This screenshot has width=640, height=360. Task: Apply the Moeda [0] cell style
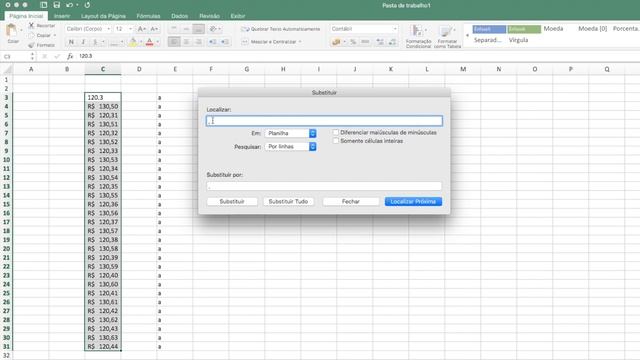[x=592, y=29]
